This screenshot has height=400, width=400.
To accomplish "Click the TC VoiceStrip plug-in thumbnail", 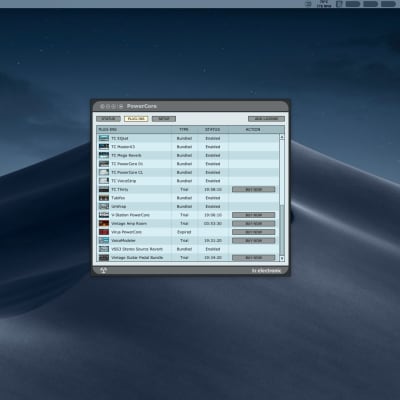I will point(104,181).
